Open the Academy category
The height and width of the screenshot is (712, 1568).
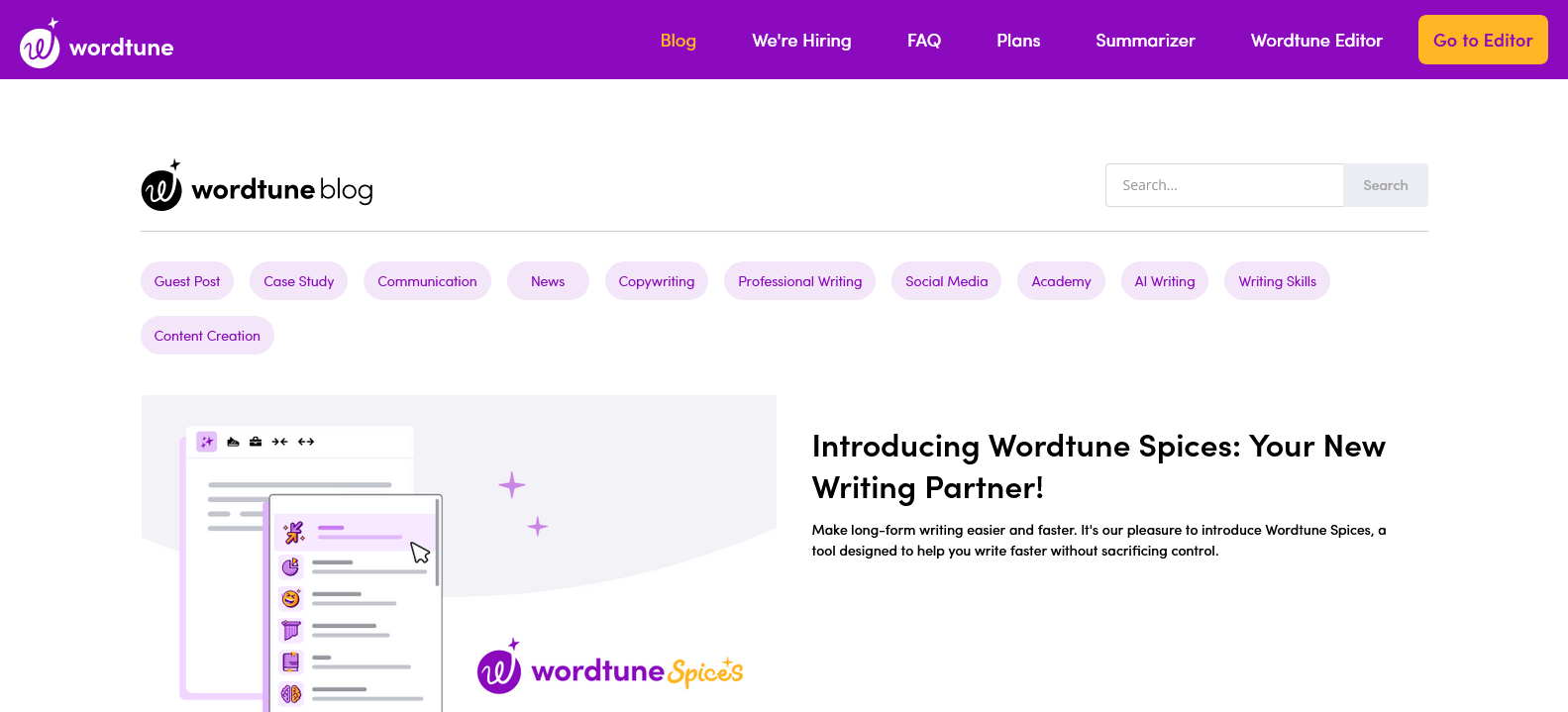(x=1061, y=281)
